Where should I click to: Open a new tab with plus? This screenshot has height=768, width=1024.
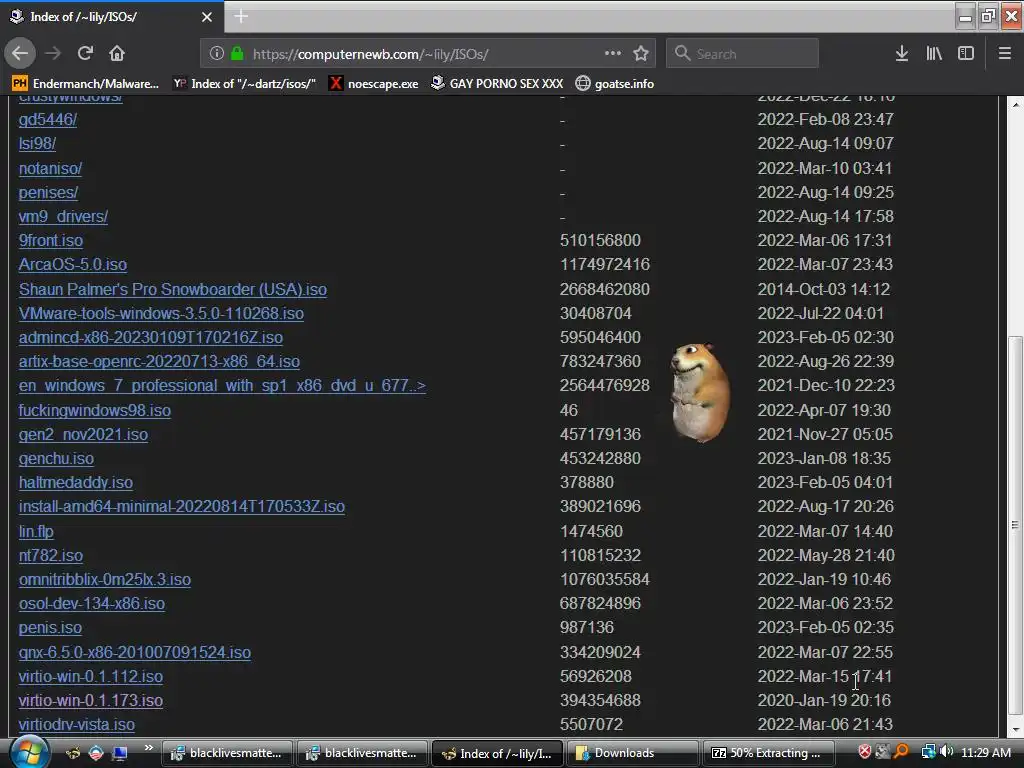241,16
